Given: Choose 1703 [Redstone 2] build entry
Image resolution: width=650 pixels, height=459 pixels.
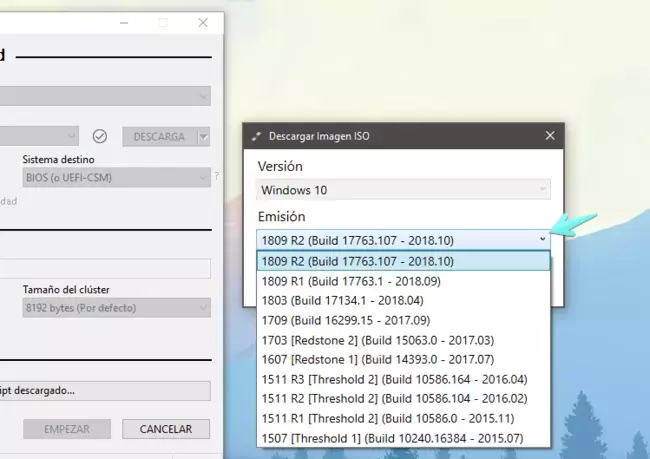Looking at the screenshot, I should (x=403, y=339).
